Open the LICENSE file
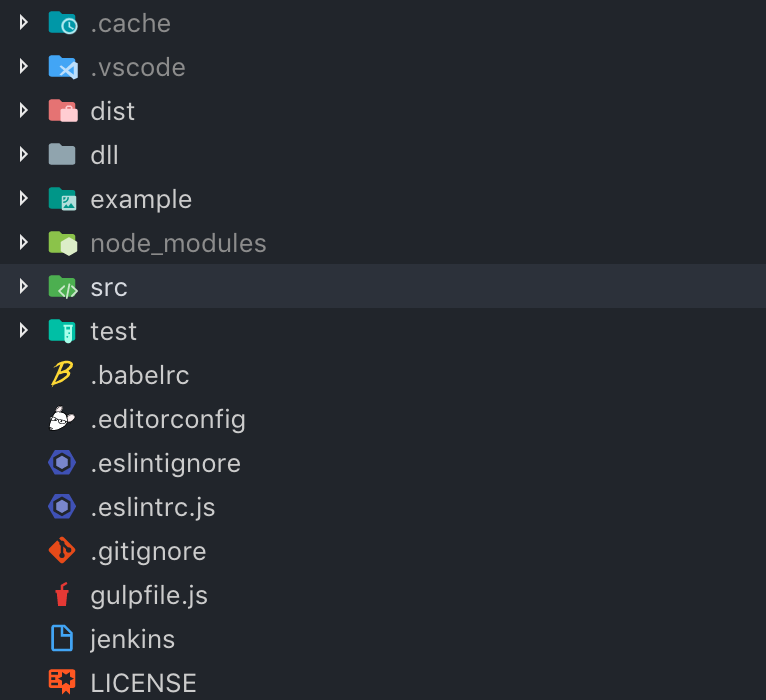Image resolution: width=766 pixels, height=700 pixels. 143,682
